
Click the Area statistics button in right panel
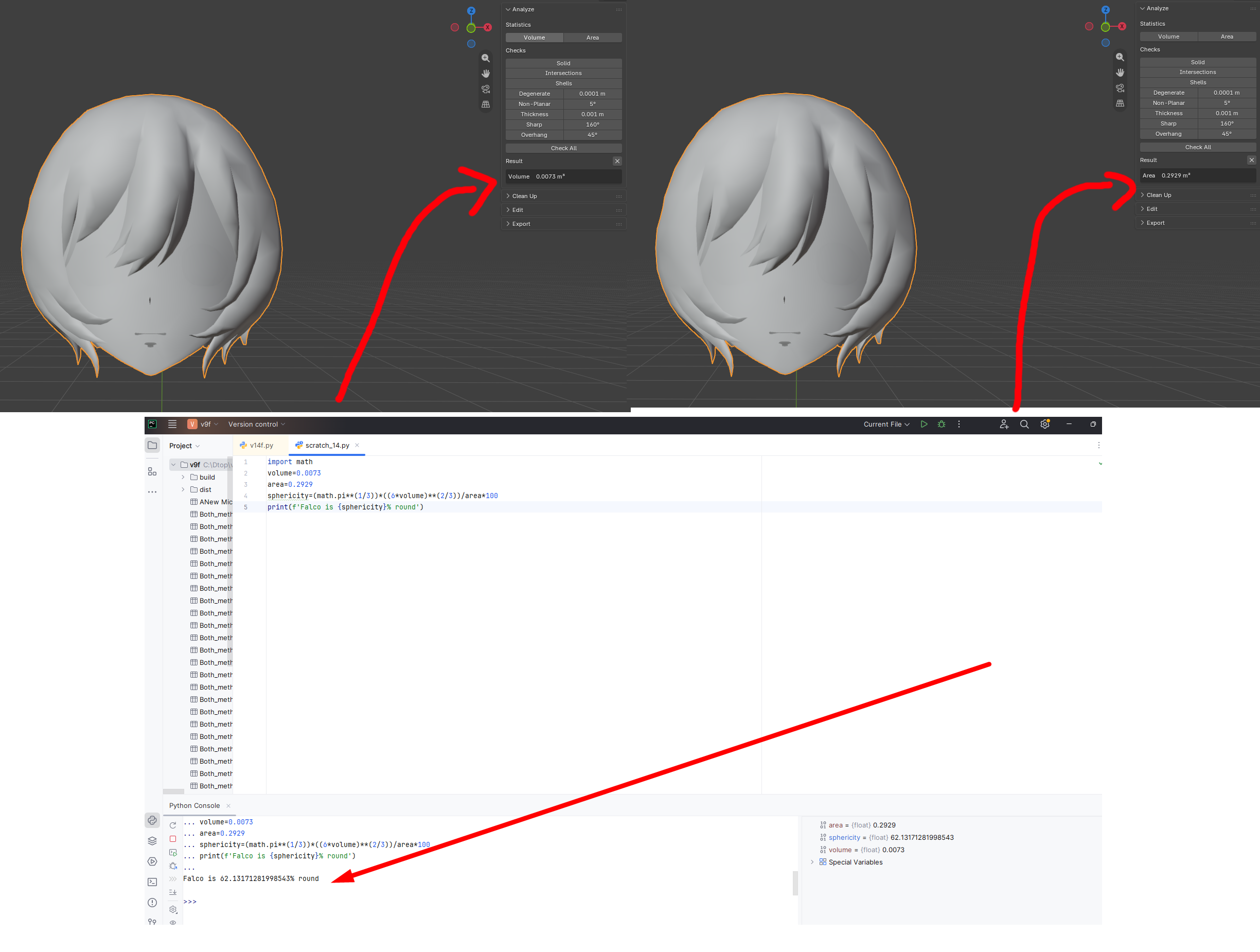click(x=1227, y=37)
